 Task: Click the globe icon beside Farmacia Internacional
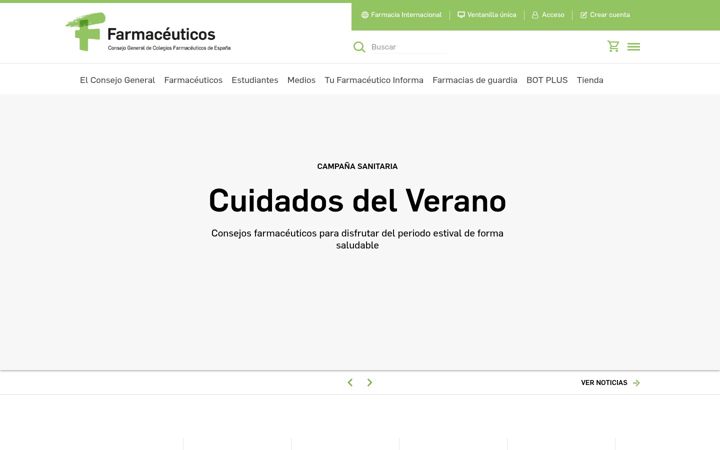click(365, 15)
